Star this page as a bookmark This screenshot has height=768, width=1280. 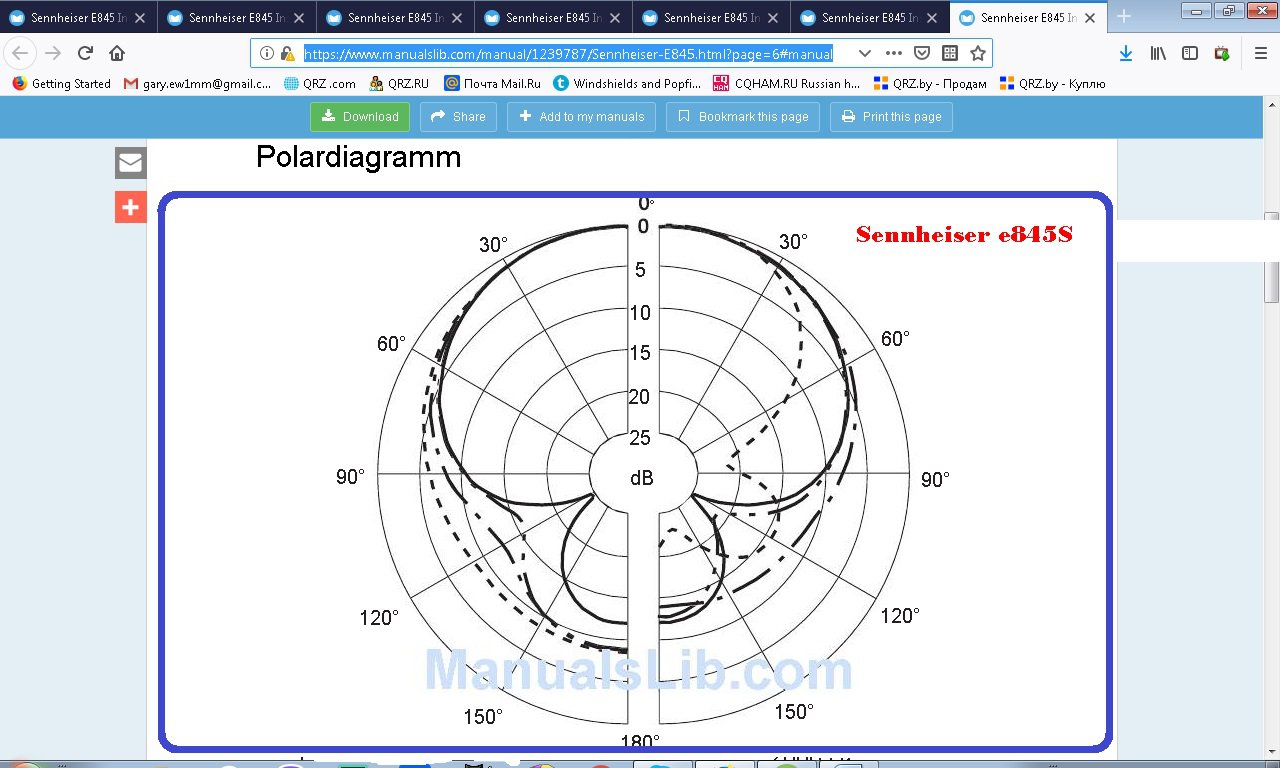[x=977, y=54]
